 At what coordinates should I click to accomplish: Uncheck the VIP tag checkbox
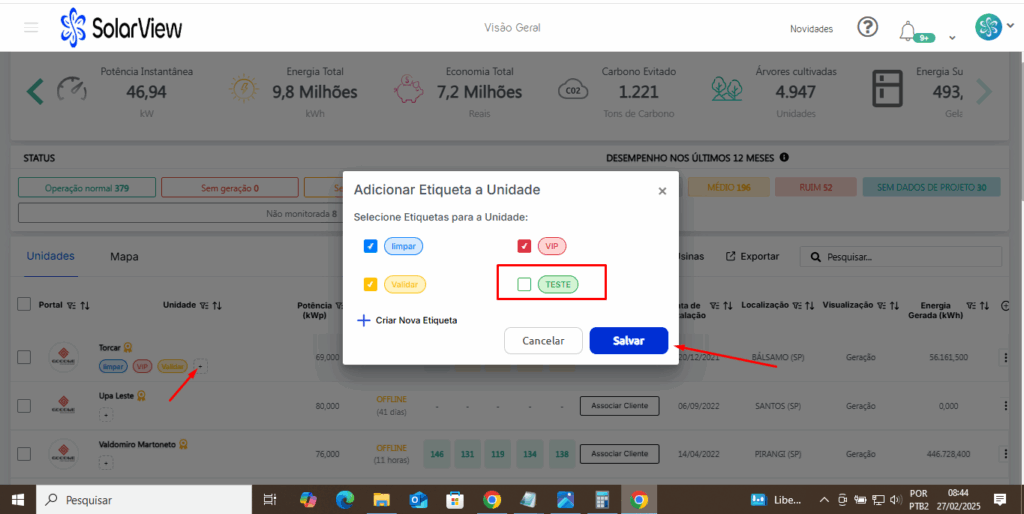click(x=524, y=246)
